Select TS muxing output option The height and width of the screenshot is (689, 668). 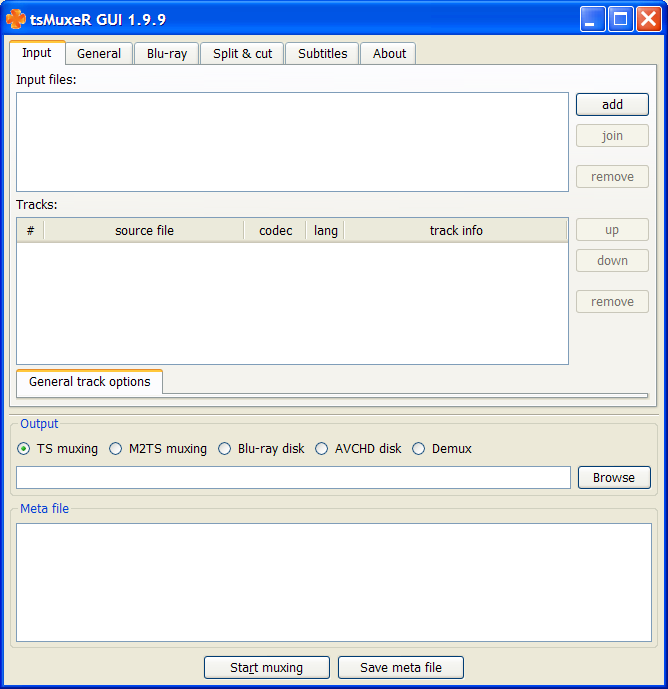[x=58, y=449]
